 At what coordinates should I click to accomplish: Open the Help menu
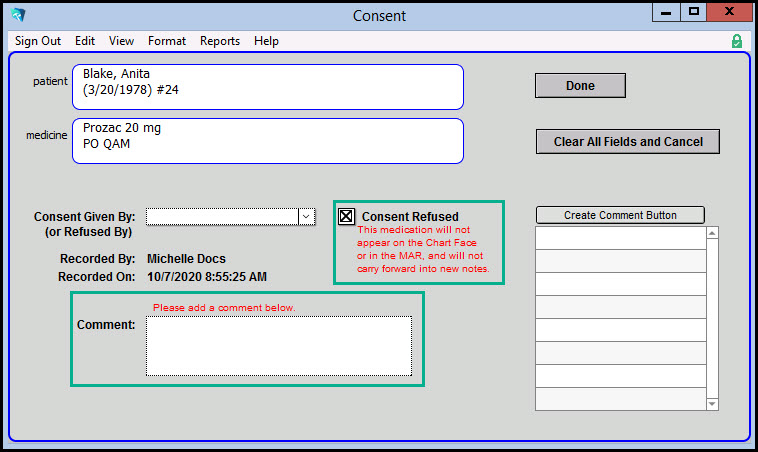click(266, 41)
